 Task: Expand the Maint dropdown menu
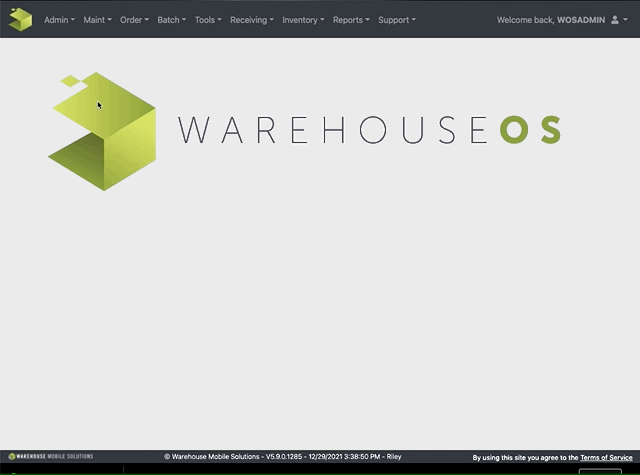[x=100, y=20]
